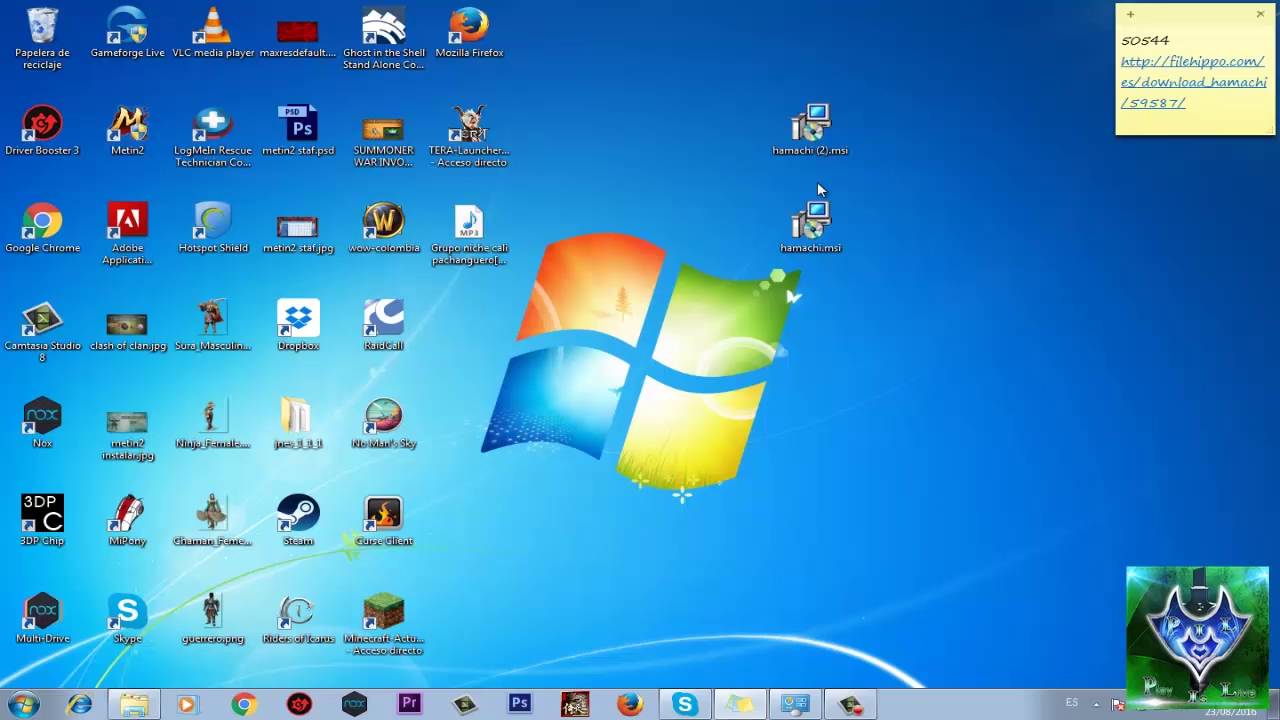Launch TERA-Launcher Acceso directo shortcut

tap(469, 136)
